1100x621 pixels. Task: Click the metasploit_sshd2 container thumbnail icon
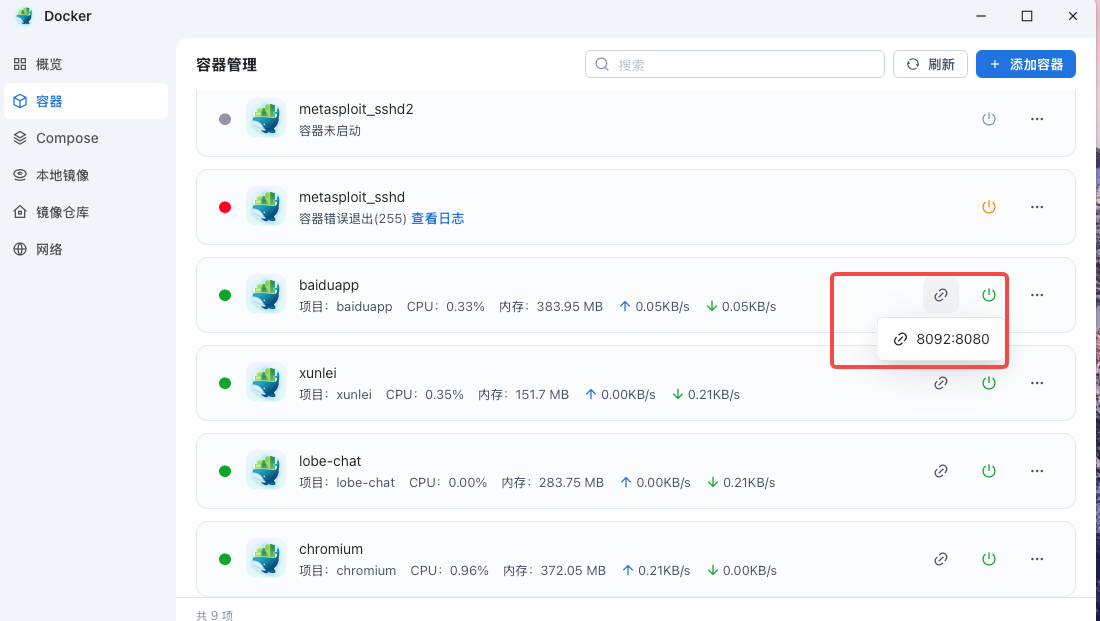tap(266, 119)
